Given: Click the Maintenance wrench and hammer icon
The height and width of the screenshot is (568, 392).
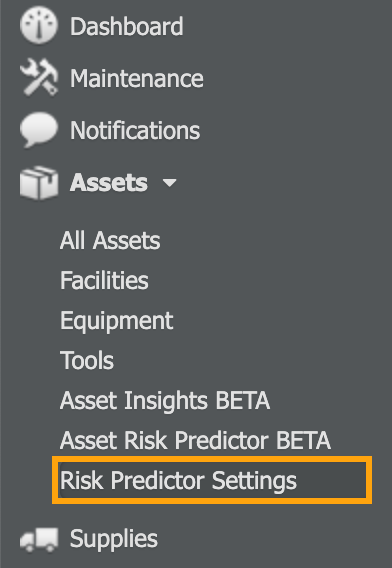Looking at the screenshot, I should click(39, 78).
